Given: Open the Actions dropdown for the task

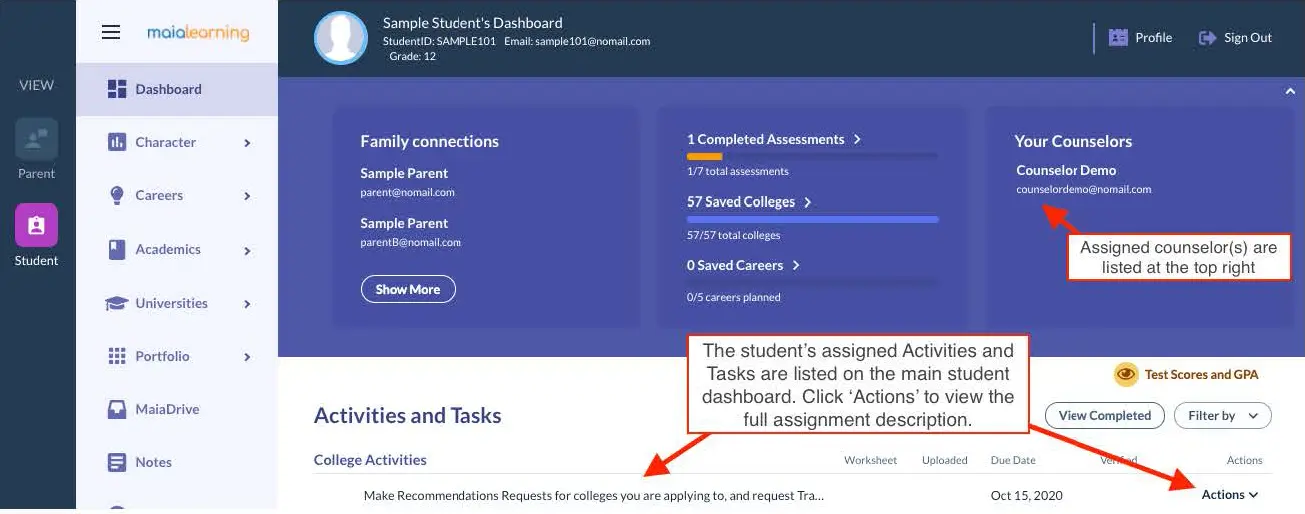Looking at the screenshot, I should click(x=1229, y=494).
